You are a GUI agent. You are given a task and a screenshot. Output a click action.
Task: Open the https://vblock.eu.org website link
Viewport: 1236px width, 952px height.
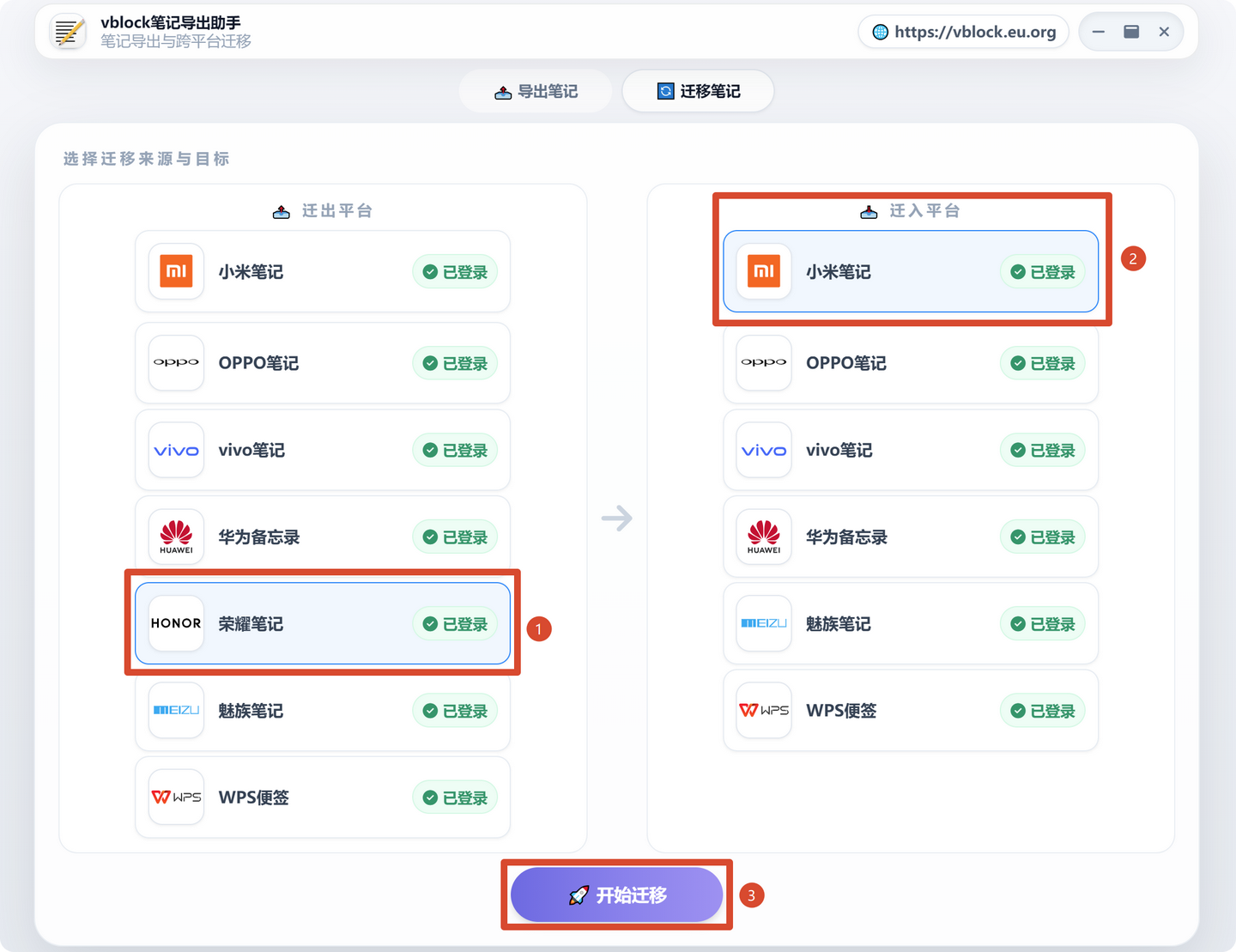(x=964, y=32)
